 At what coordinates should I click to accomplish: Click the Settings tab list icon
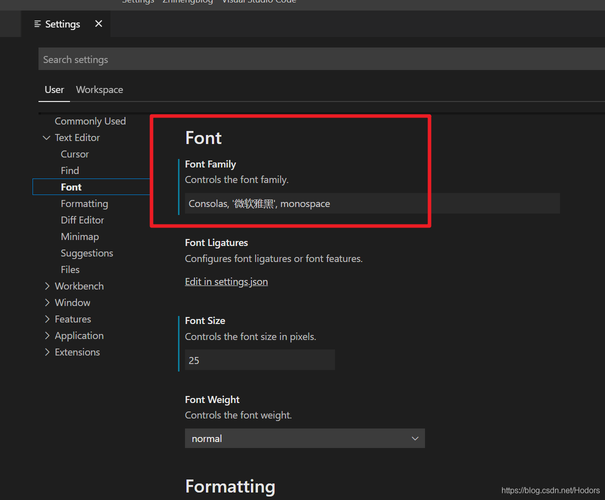pyautogui.click(x=38, y=24)
